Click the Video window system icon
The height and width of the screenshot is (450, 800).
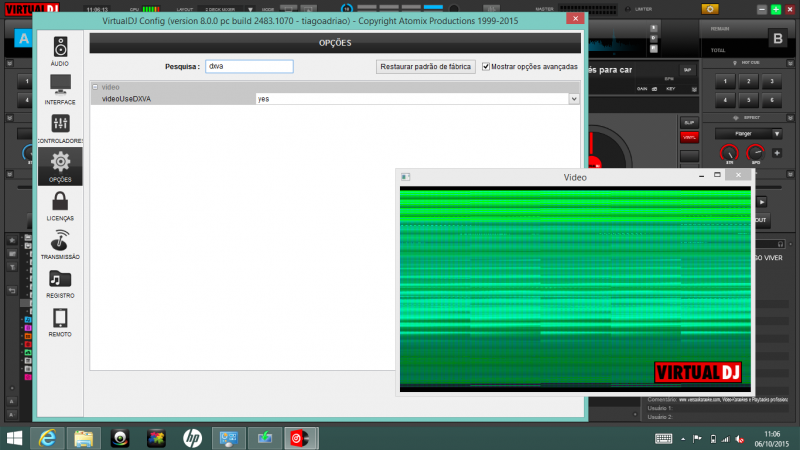406,177
